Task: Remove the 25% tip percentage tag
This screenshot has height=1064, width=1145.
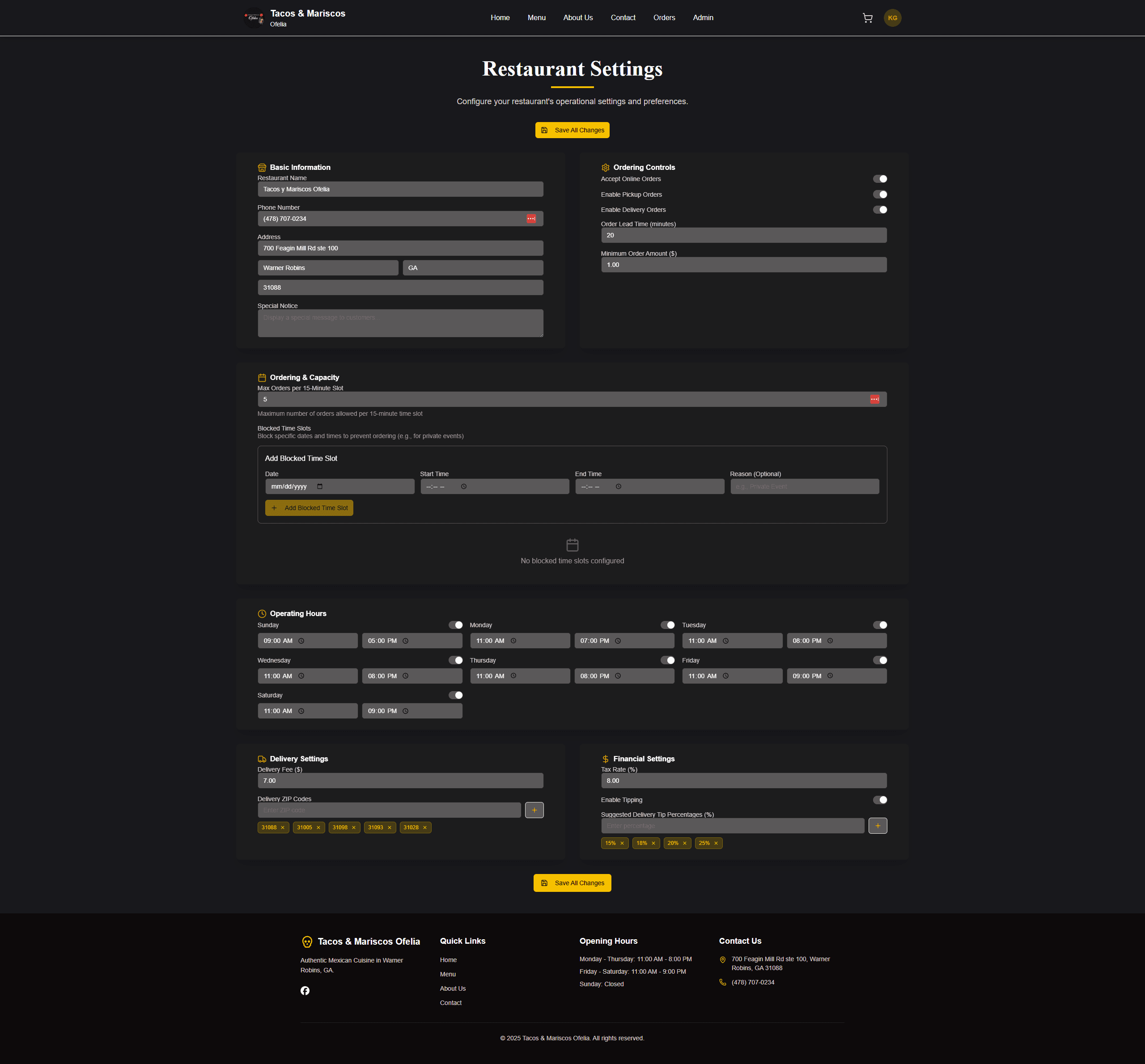Action: point(716,843)
